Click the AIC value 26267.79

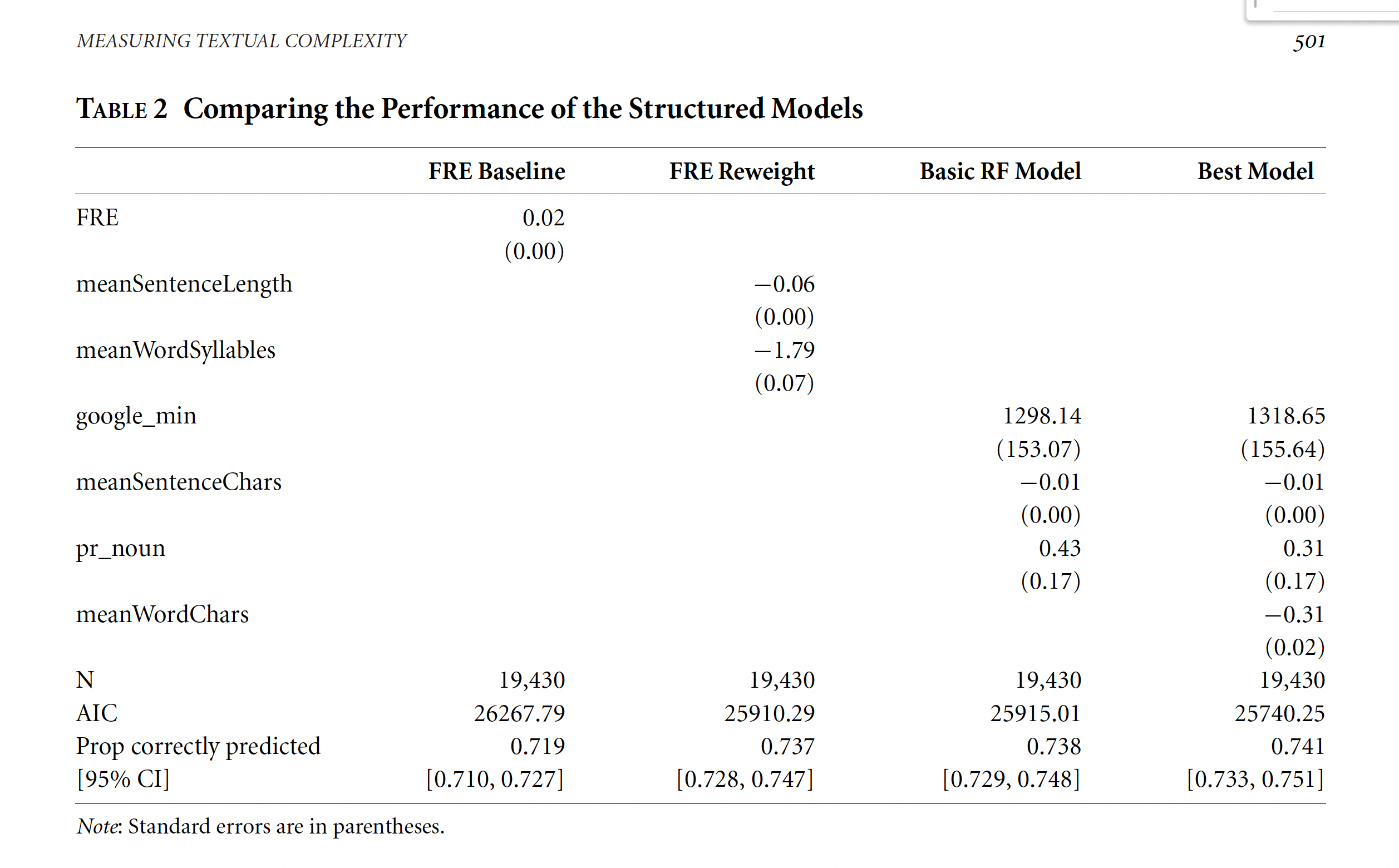519,713
